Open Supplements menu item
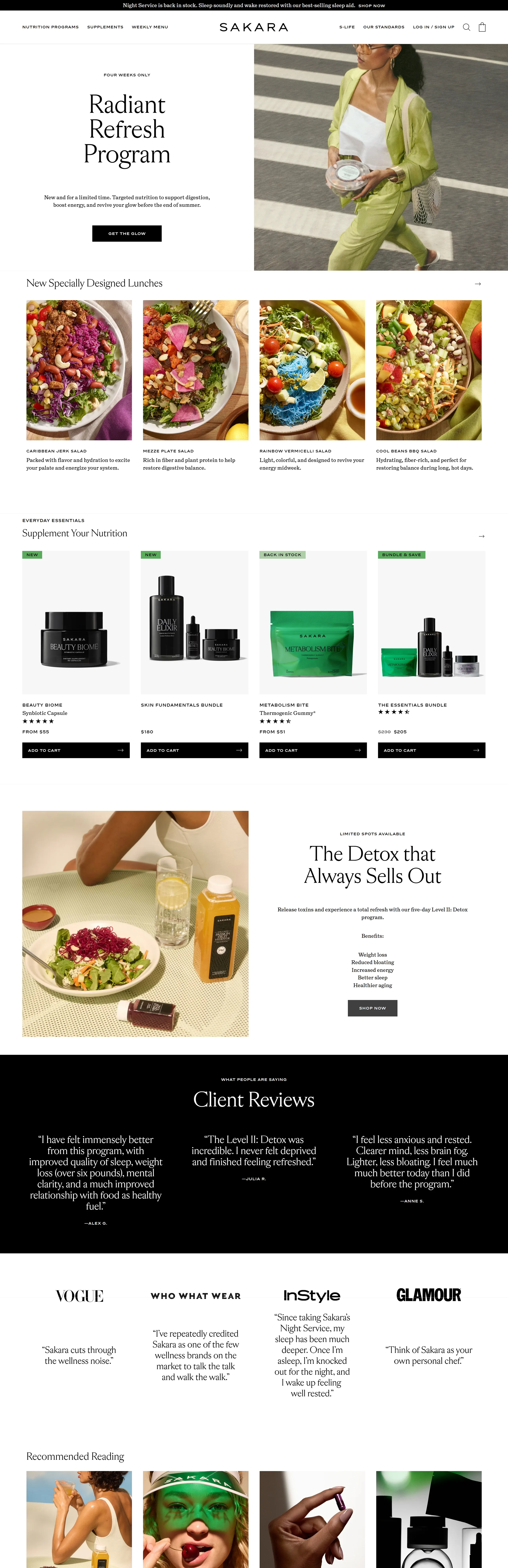 point(105,27)
